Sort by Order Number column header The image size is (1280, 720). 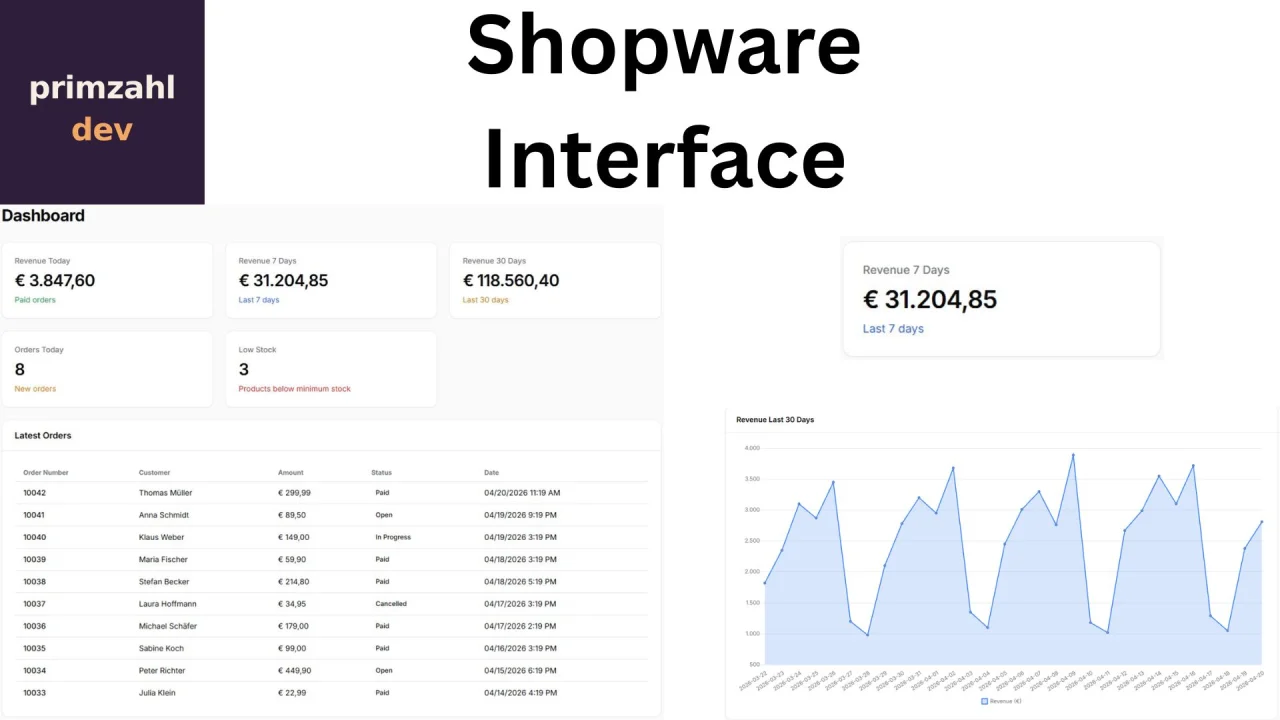[46, 473]
